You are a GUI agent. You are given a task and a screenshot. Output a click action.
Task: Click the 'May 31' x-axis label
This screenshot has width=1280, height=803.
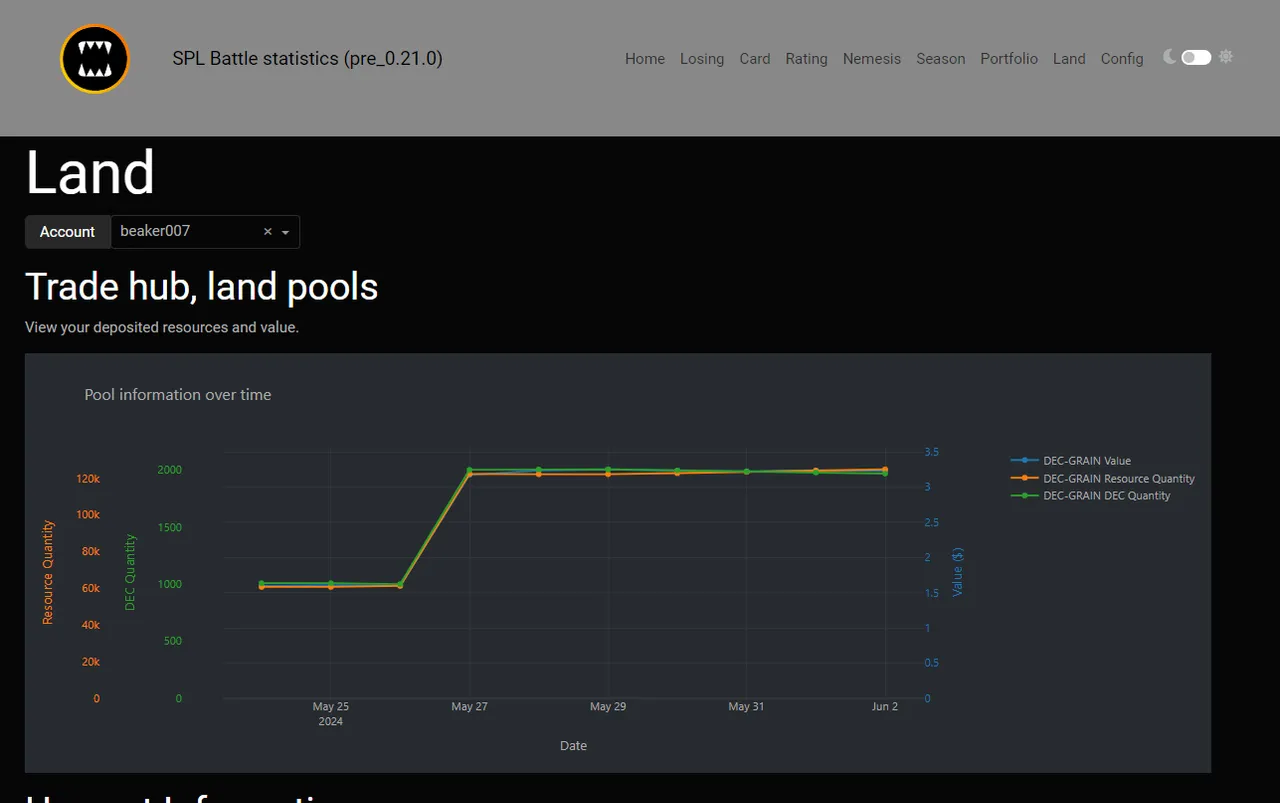pyautogui.click(x=746, y=706)
